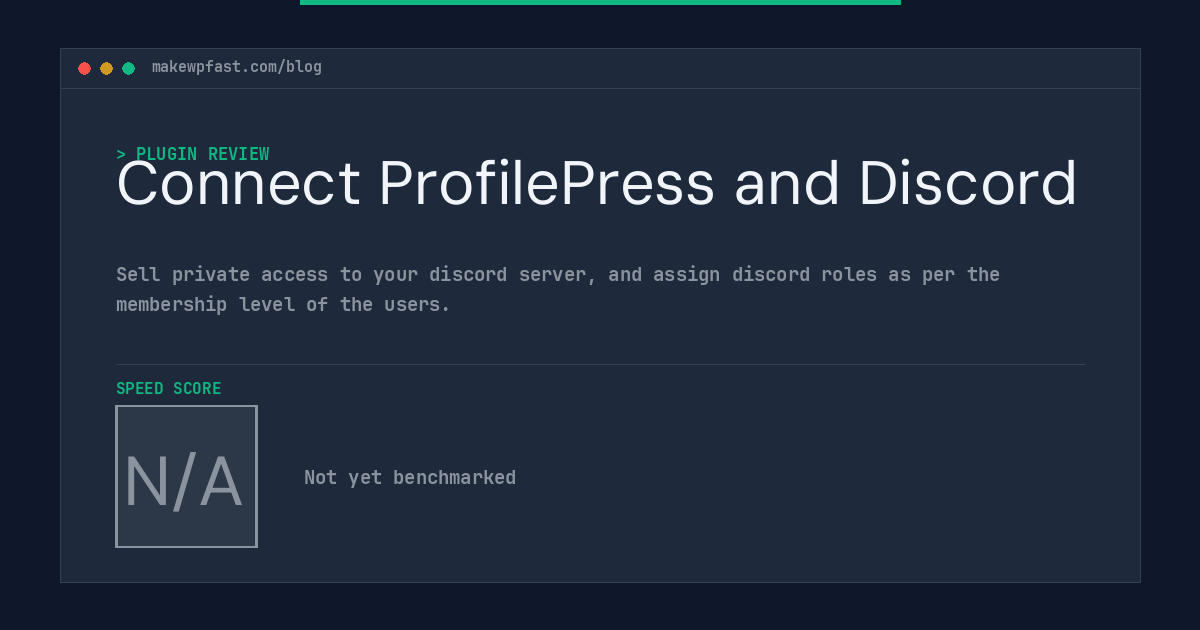The width and height of the screenshot is (1200, 630).
Task: Click the 'SPEED SCORE' label
Action: (169, 388)
